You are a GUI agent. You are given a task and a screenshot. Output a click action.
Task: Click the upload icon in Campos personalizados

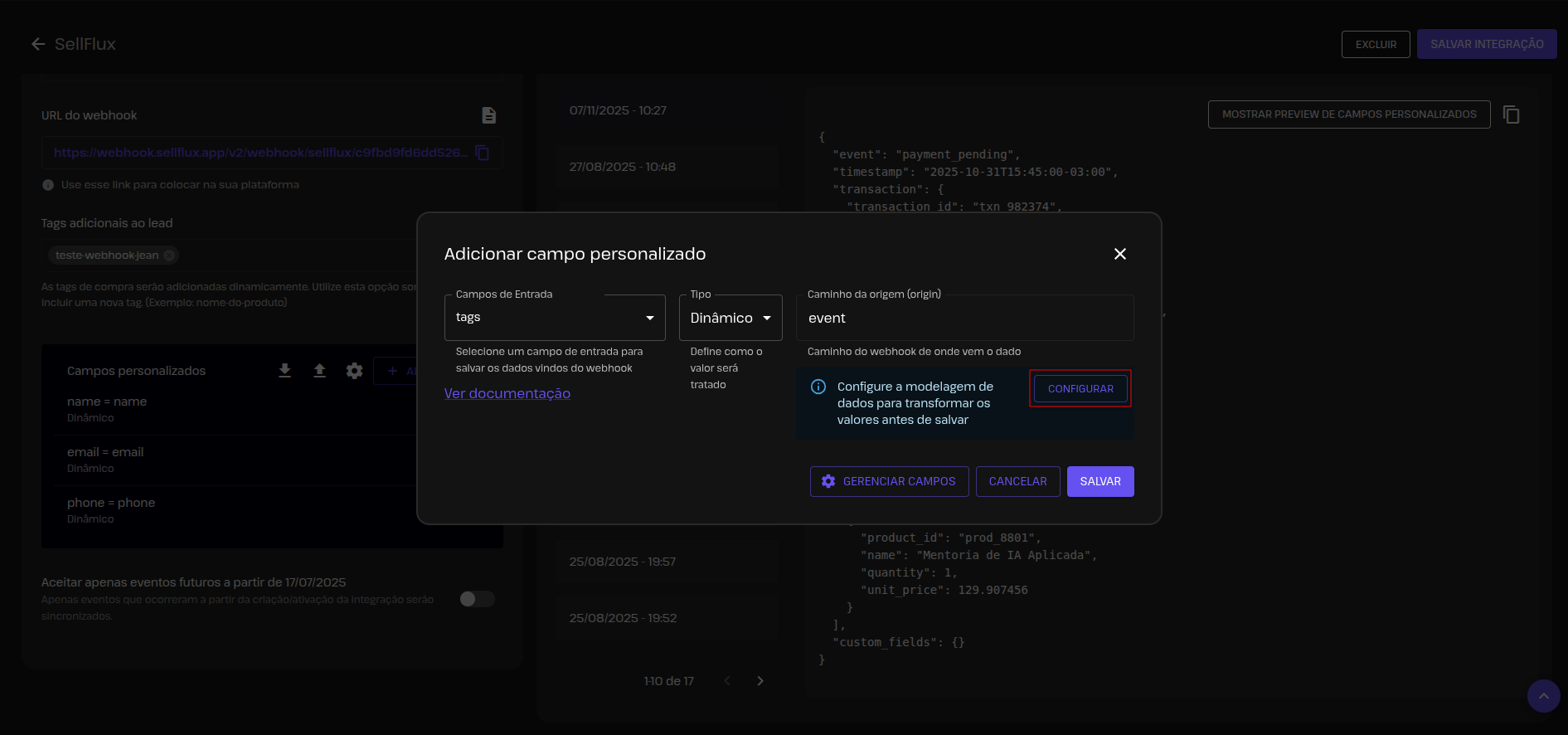tap(319, 371)
